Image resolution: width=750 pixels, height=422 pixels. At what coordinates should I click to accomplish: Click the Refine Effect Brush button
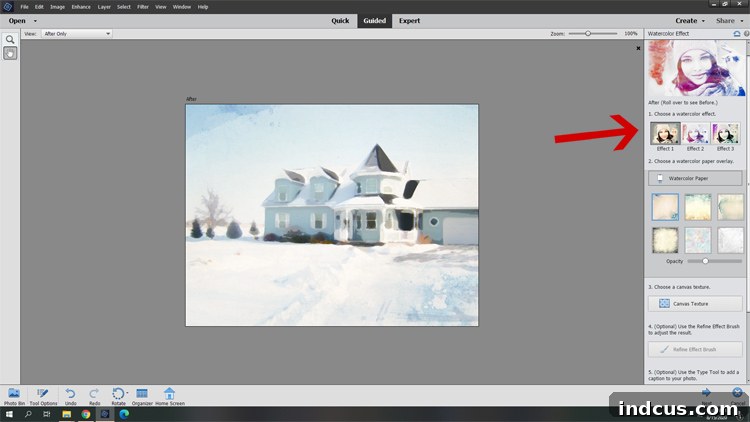695,349
